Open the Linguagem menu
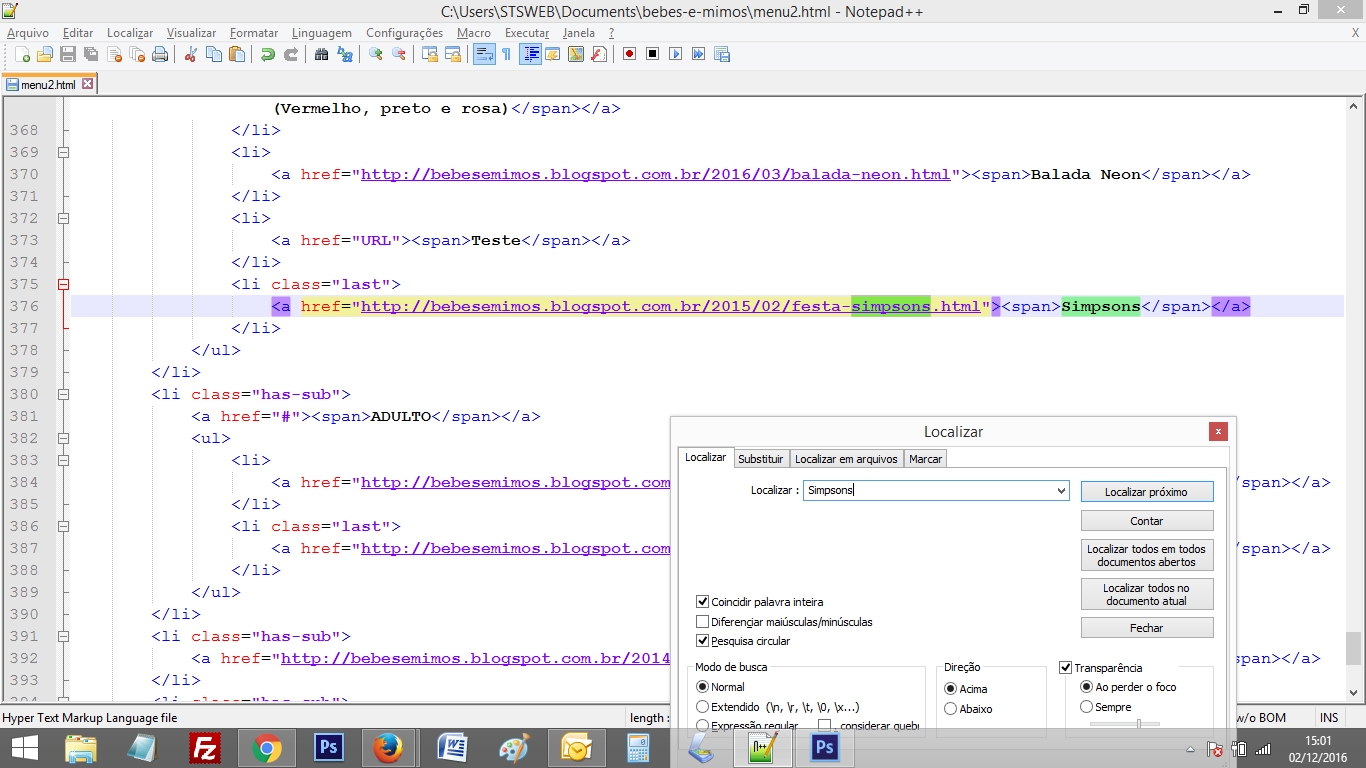The width and height of the screenshot is (1366, 768). coord(322,33)
